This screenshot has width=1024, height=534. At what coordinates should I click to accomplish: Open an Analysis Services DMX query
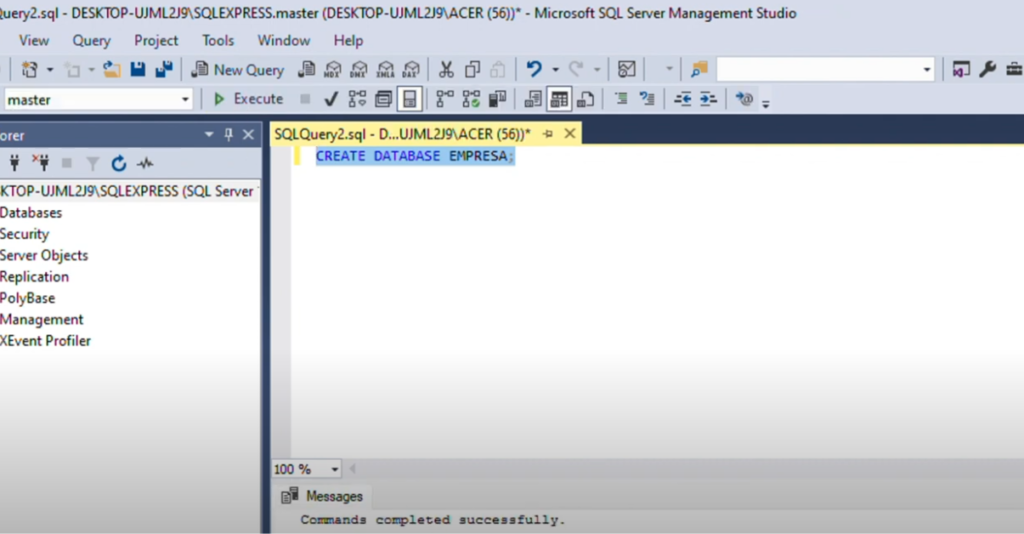[x=359, y=69]
